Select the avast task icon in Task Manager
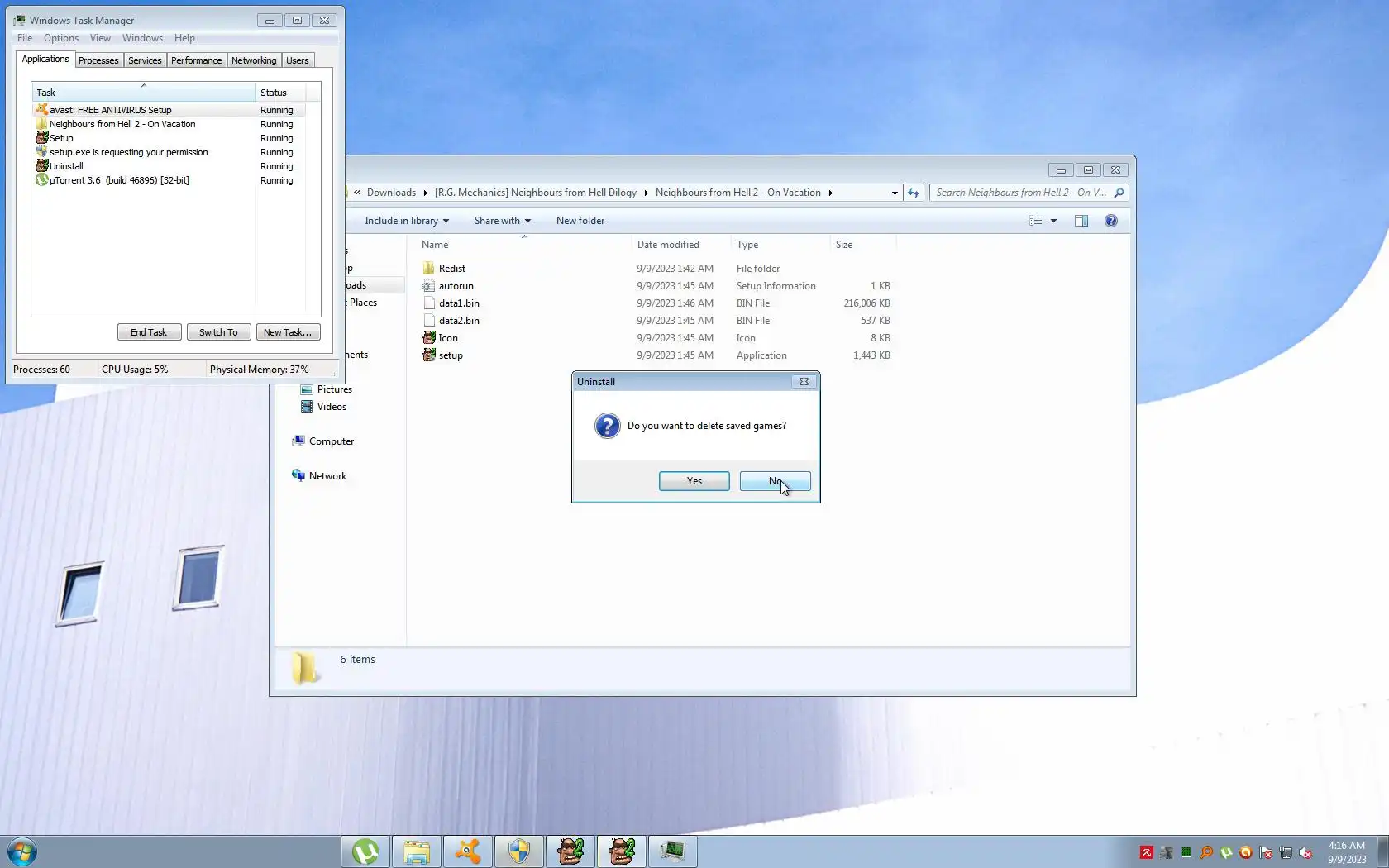 42,110
